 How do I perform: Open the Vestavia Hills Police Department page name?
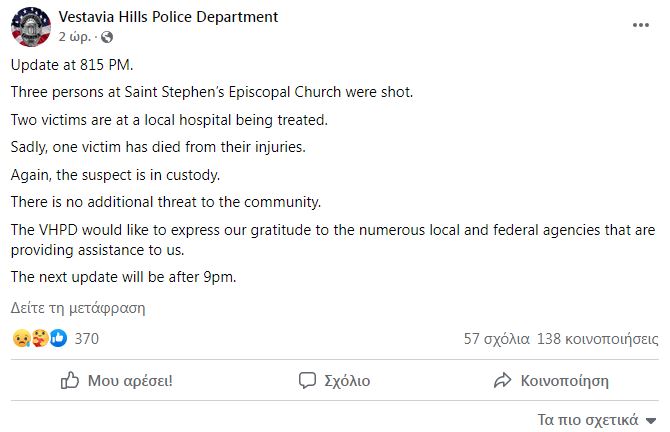click(x=168, y=17)
